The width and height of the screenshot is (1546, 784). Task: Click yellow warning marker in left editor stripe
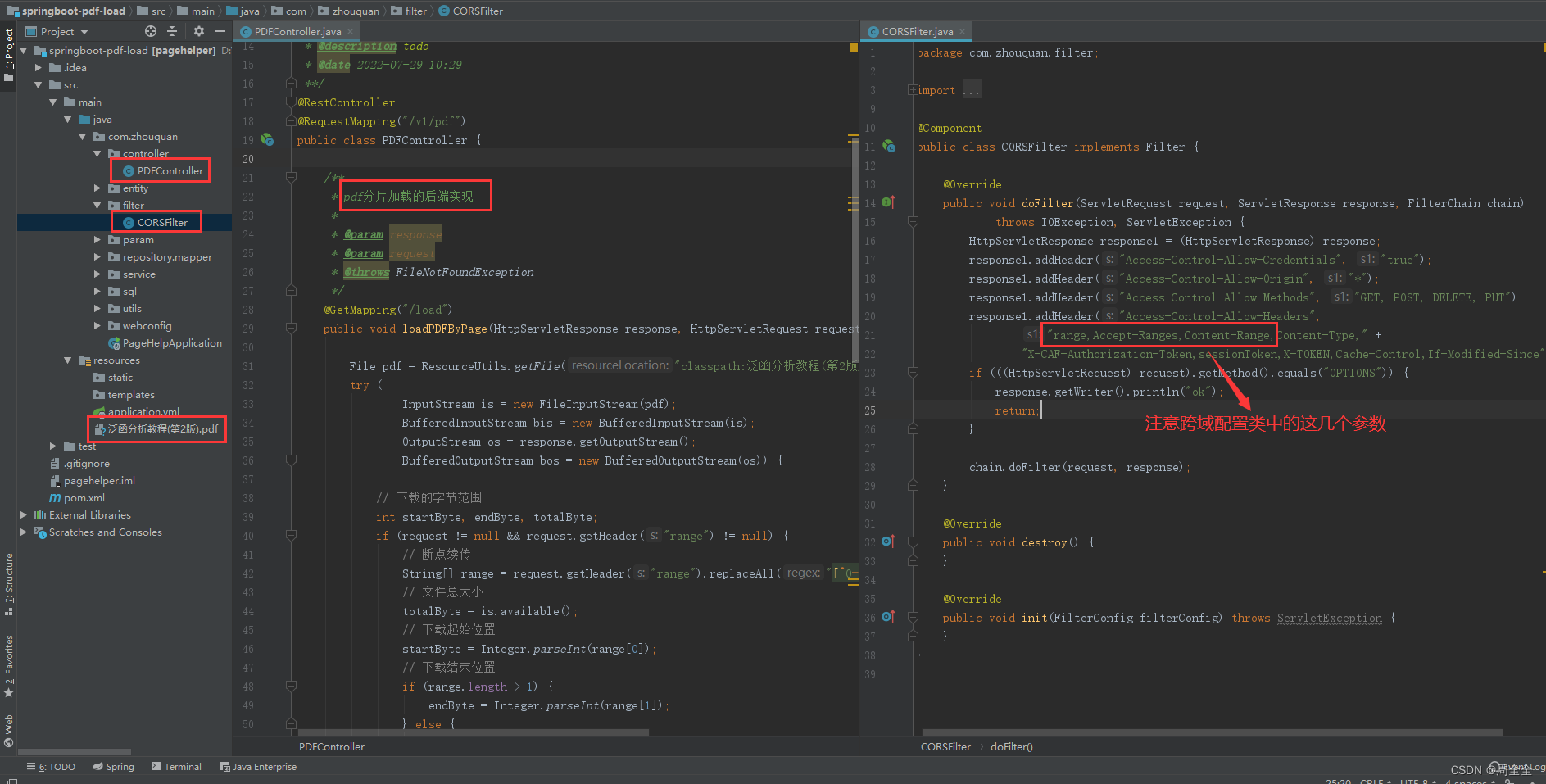click(854, 48)
